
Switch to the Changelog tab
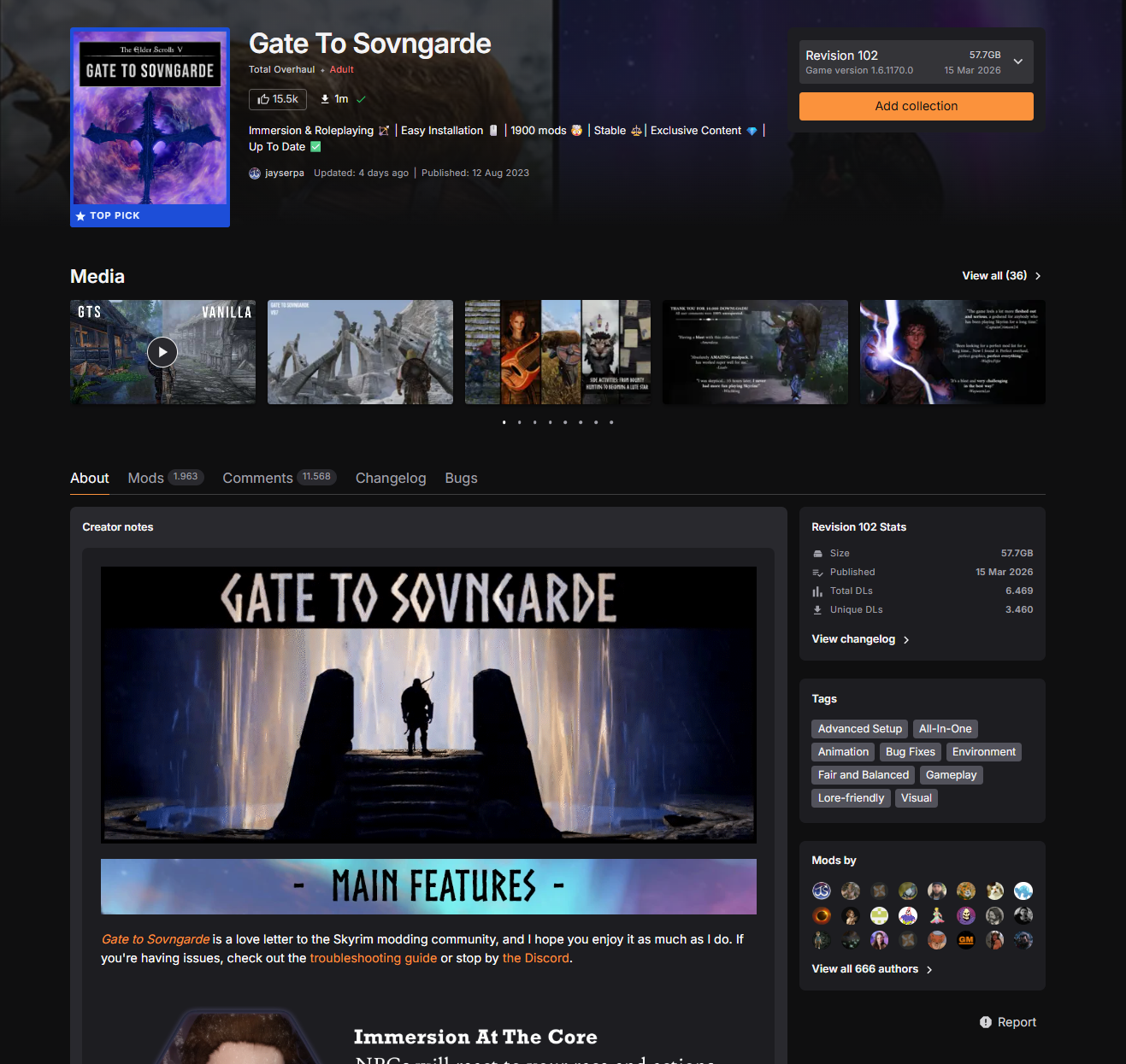pyautogui.click(x=391, y=478)
